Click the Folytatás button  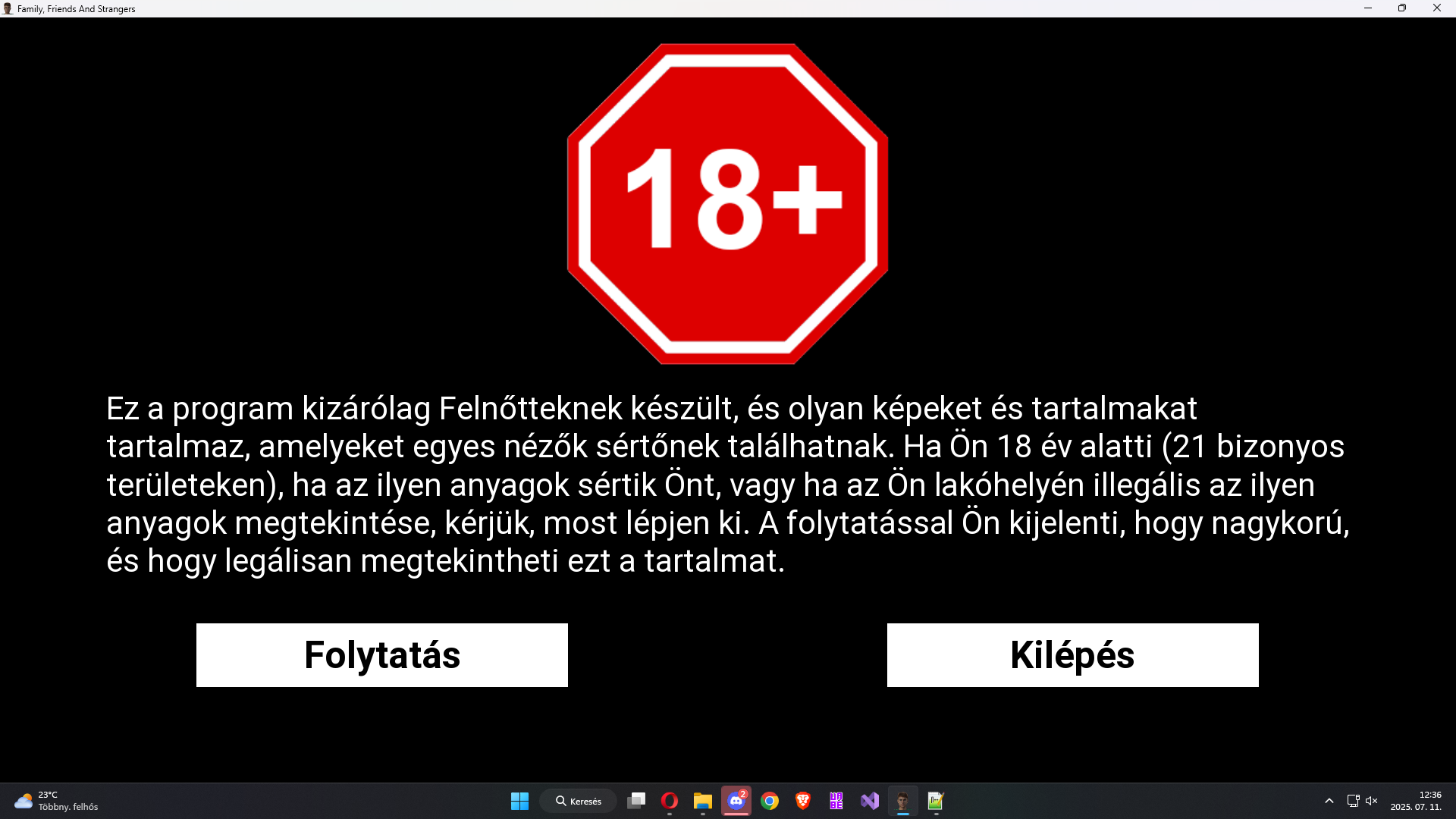(x=381, y=655)
